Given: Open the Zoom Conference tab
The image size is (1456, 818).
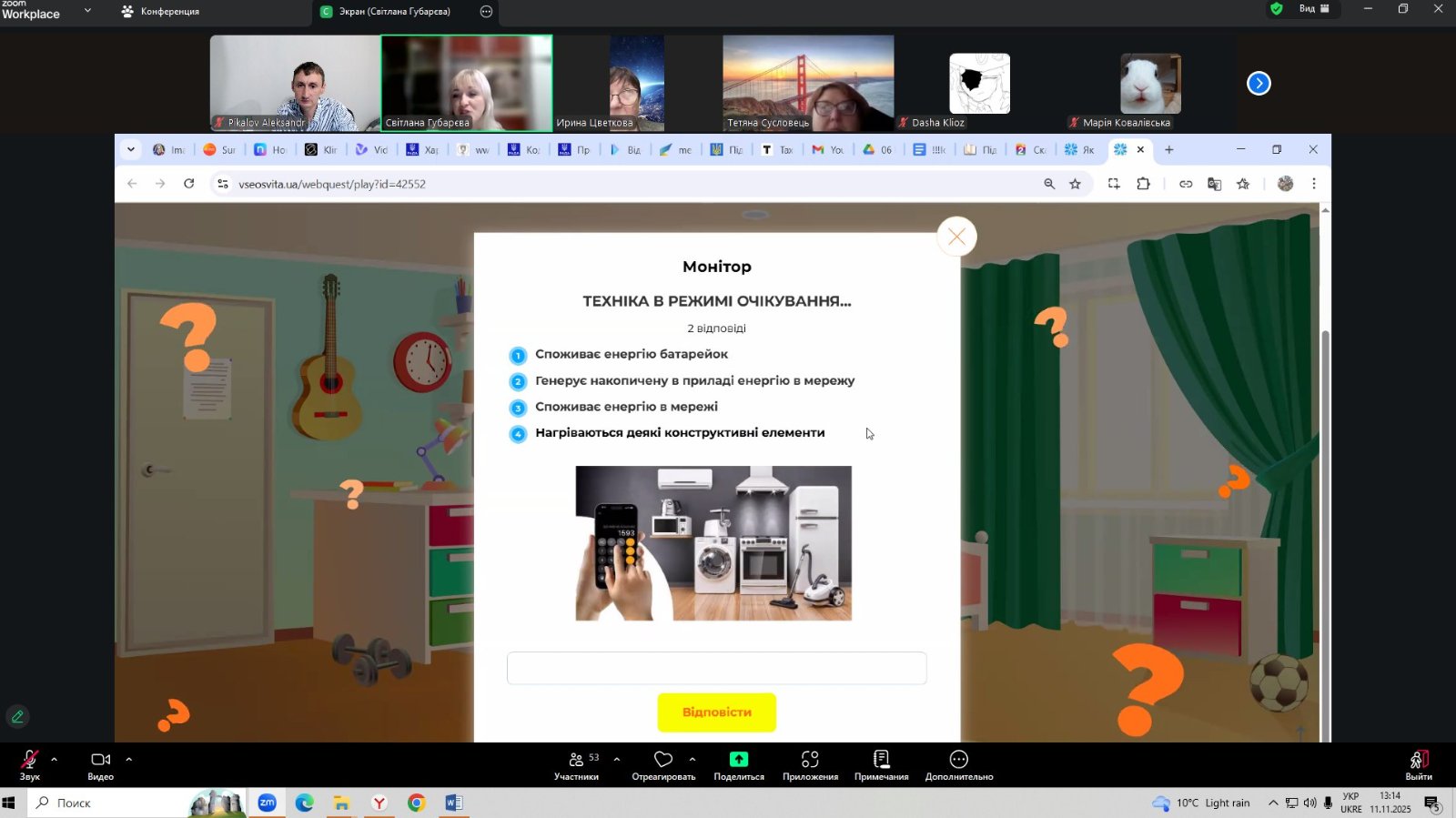Looking at the screenshot, I should [x=161, y=12].
